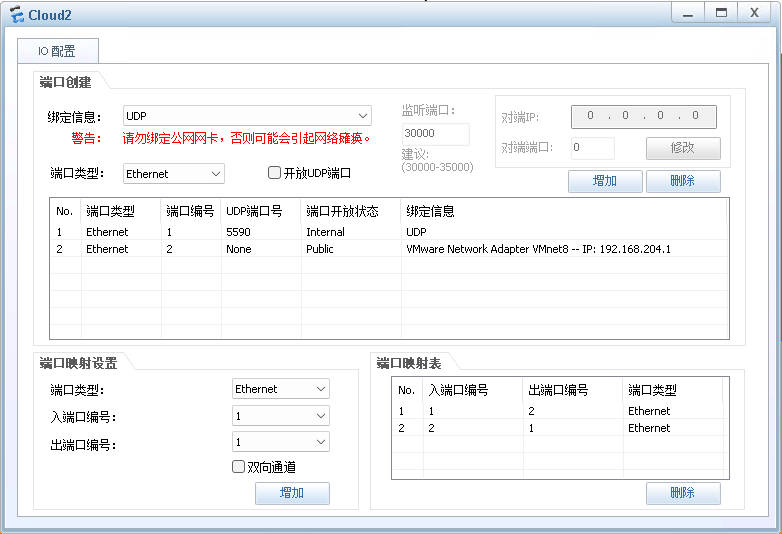This screenshot has height=534, width=782.
Task: Toggle the 双向通道 checkbox
Action: (239, 466)
